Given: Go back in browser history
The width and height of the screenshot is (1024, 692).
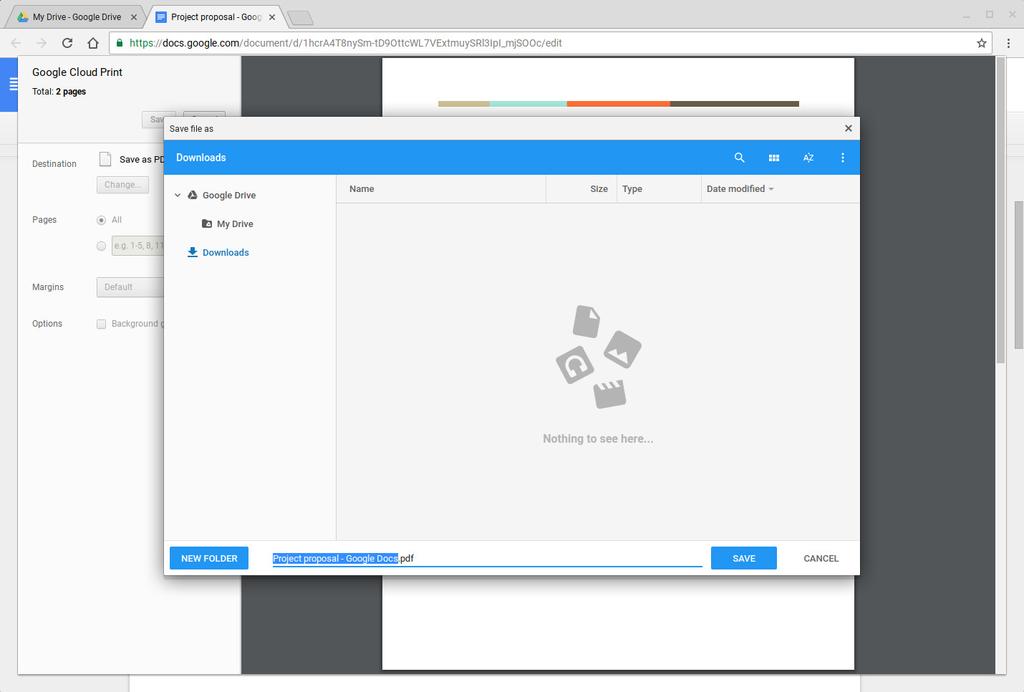Looking at the screenshot, I should (16, 43).
